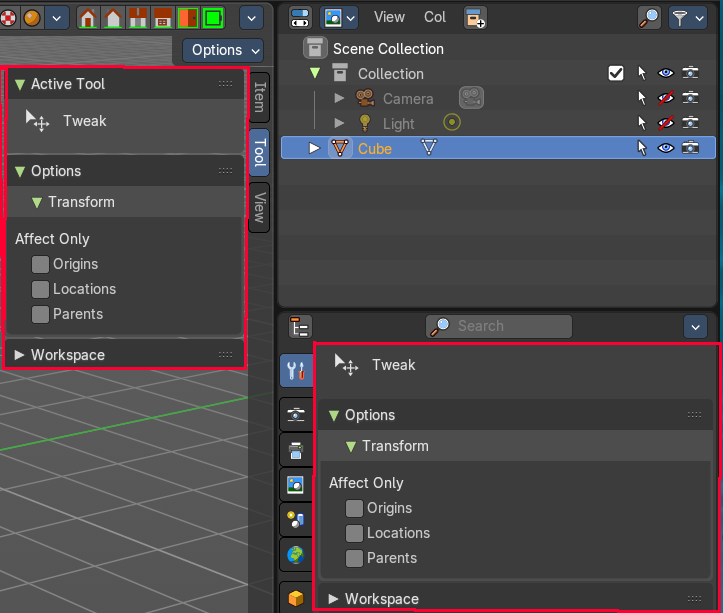Viewport: 723px width, 613px height.
Task: Open dropdown beside the orange sphere icon
Action: [57, 18]
